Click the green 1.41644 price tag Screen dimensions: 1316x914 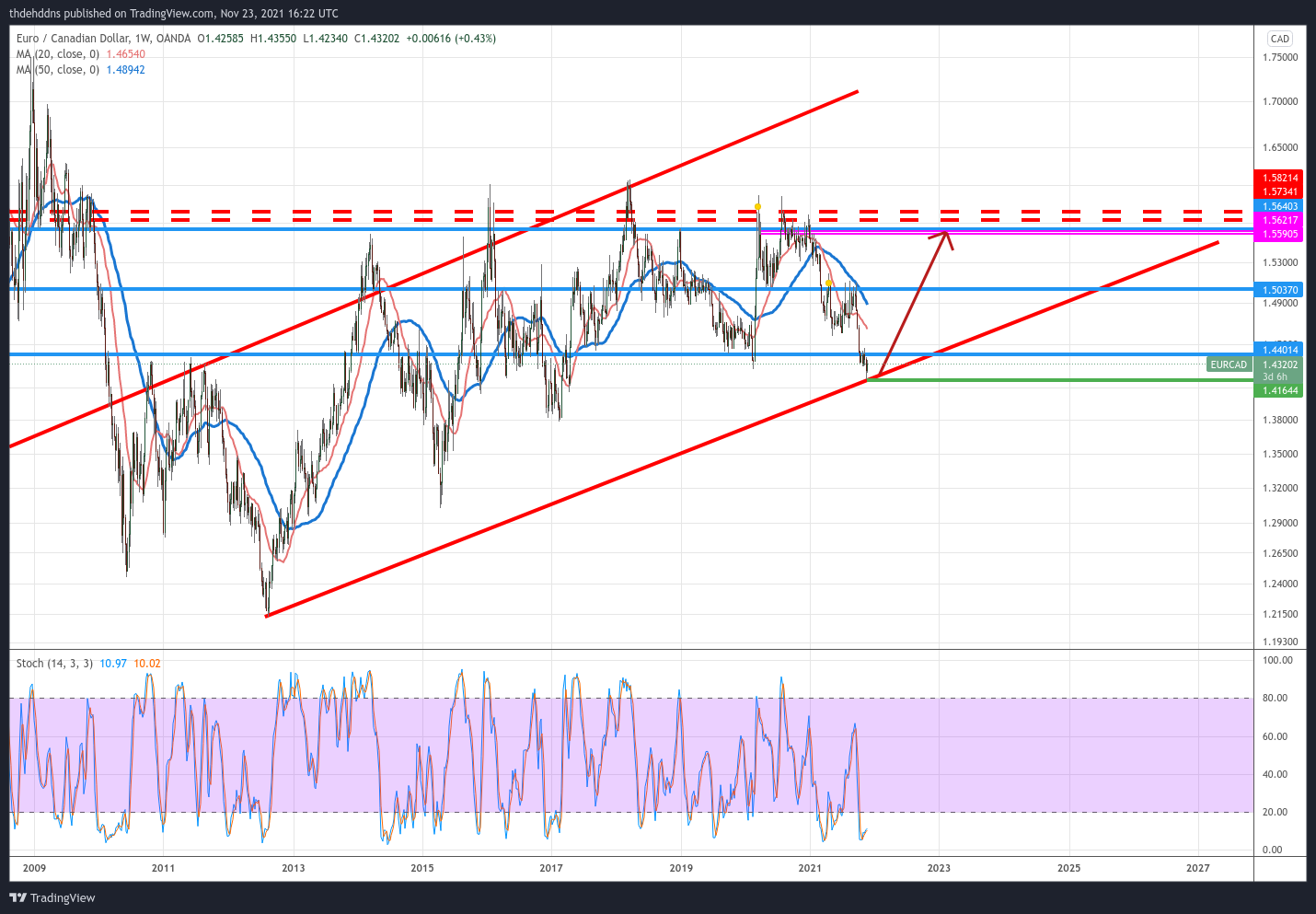(x=1279, y=390)
